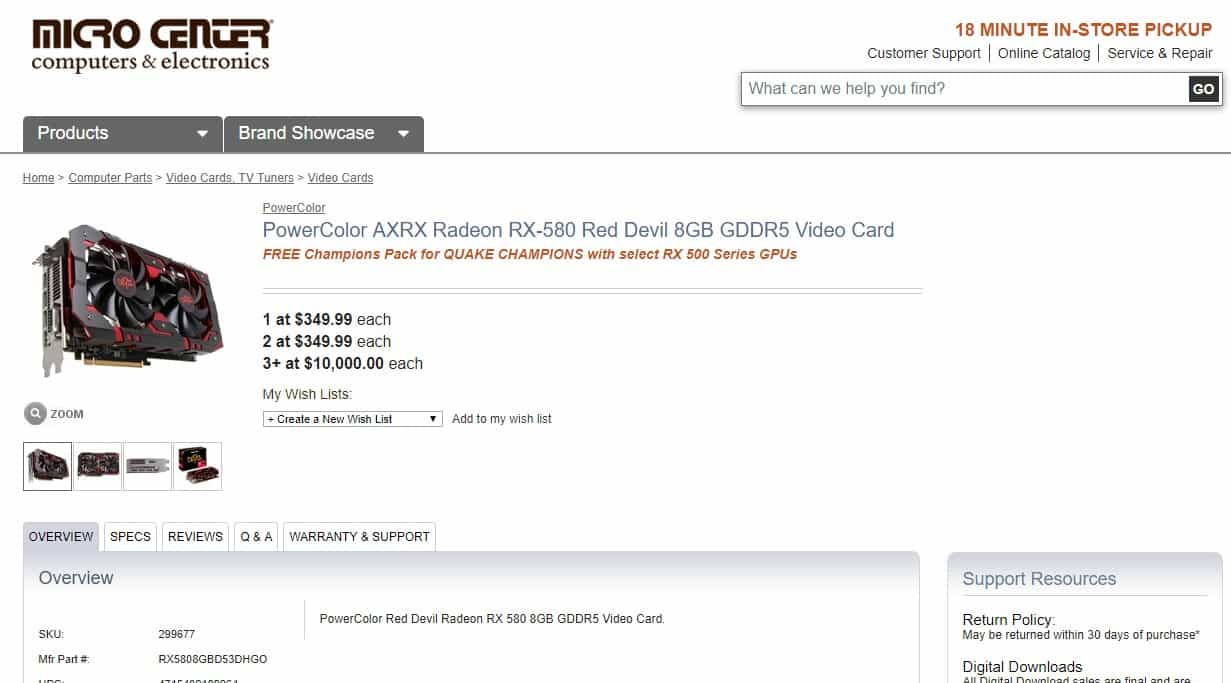This screenshot has height=683, width=1231.
Task: Focus the 'What can we help you find?' search field
Action: point(965,89)
